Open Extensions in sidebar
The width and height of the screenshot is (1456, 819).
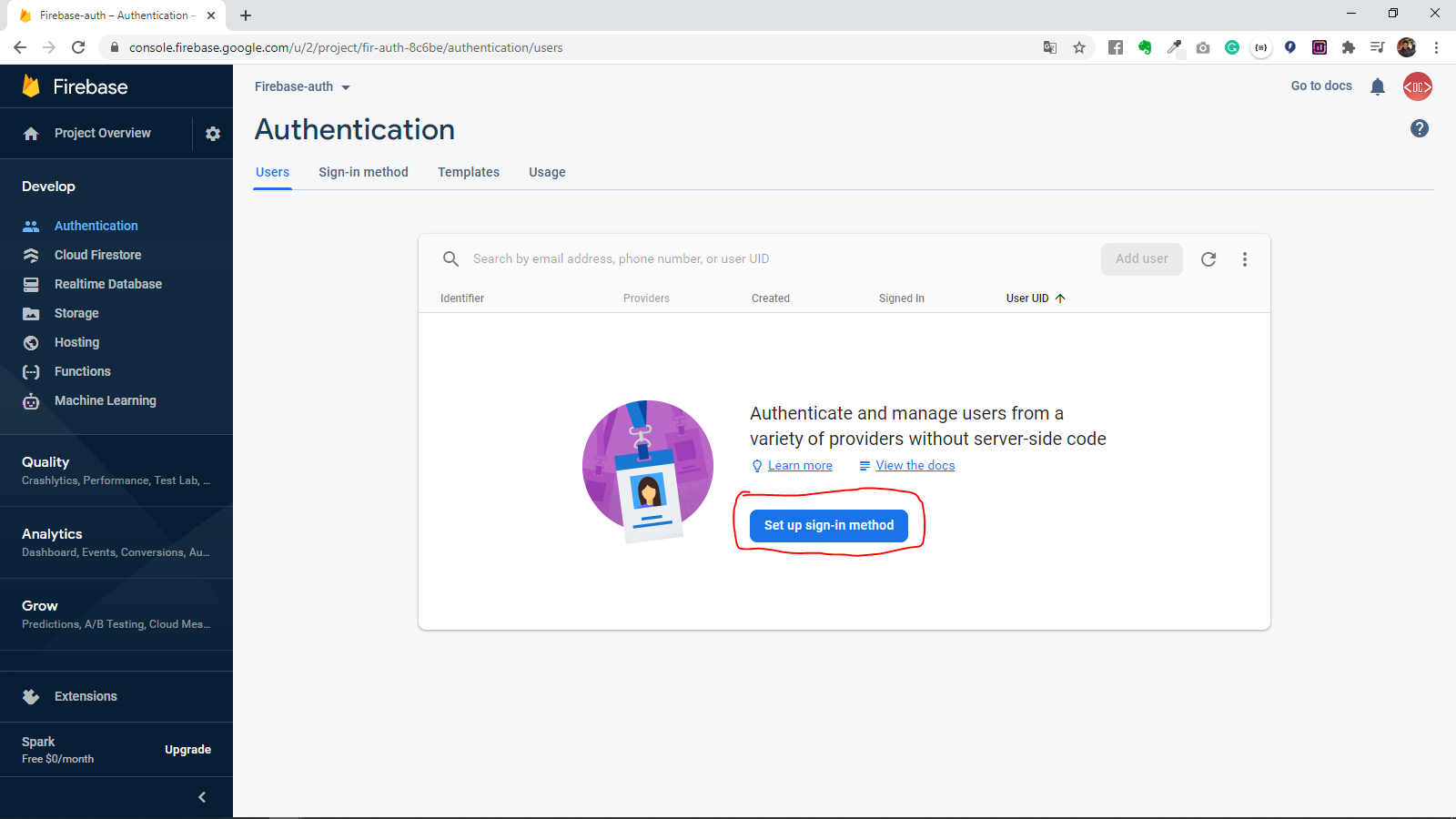tap(86, 696)
